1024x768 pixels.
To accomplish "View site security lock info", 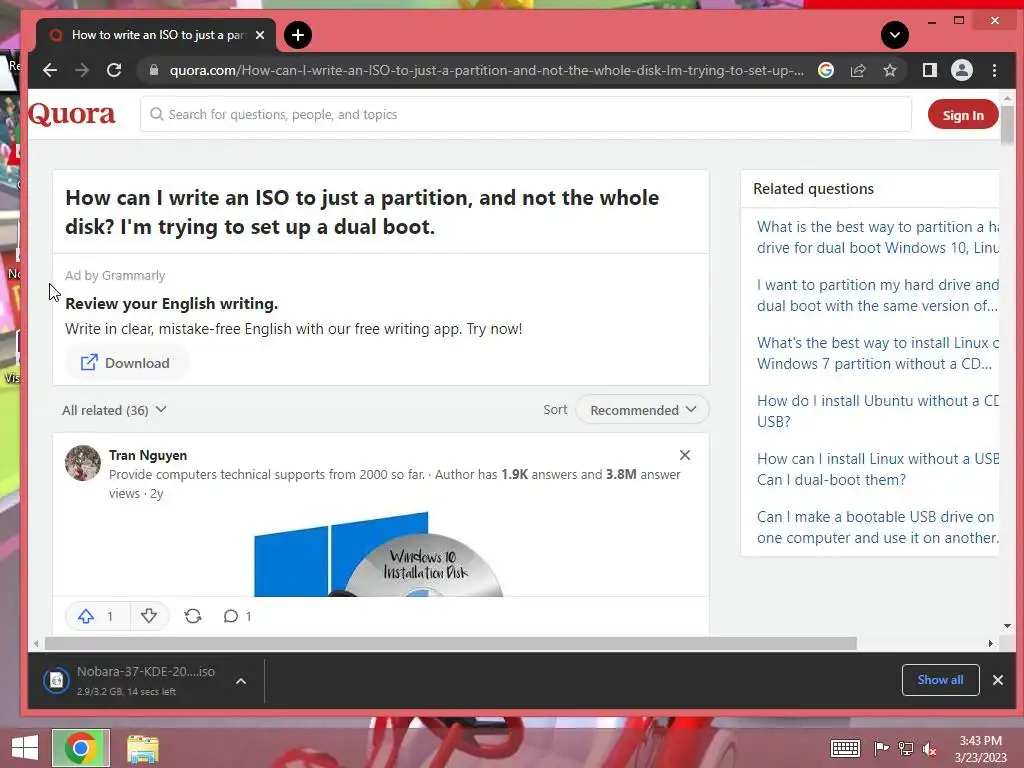I will (x=154, y=71).
